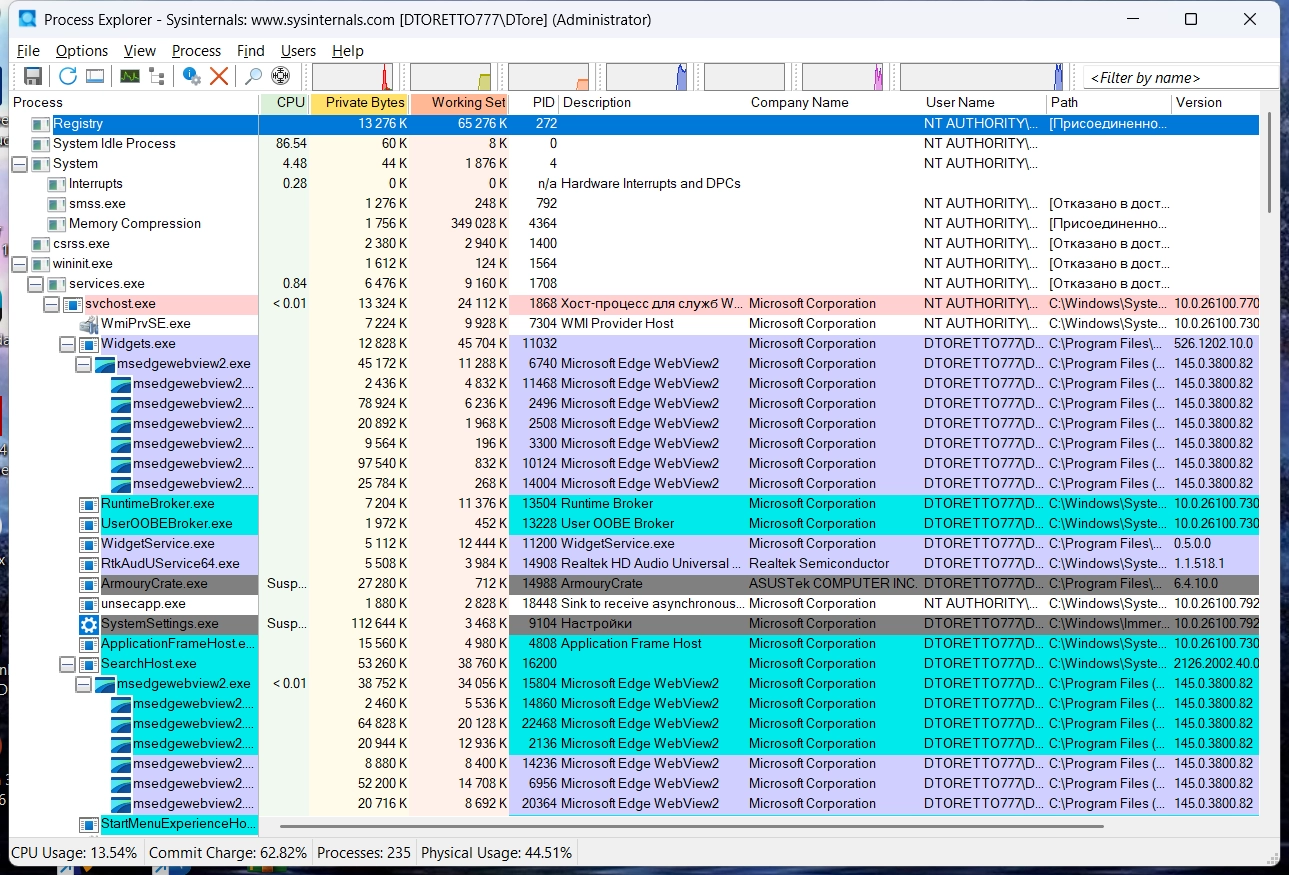Click the CPU usage history mini graph
The width and height of the screenshot is (1289, 875).
[x=354, y=77]
